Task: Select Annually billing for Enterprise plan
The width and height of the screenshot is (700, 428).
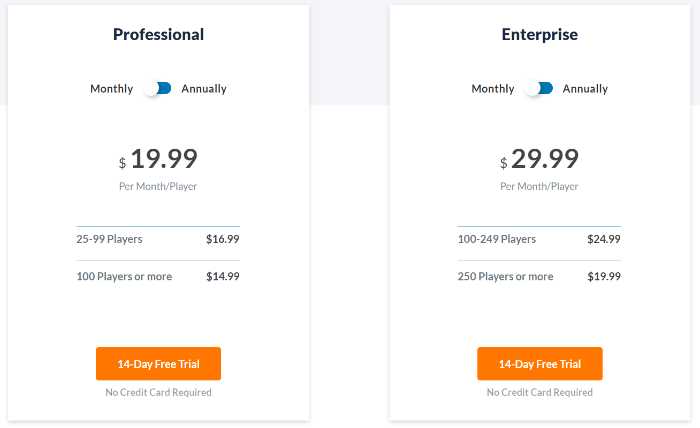Action: (585, 89)
